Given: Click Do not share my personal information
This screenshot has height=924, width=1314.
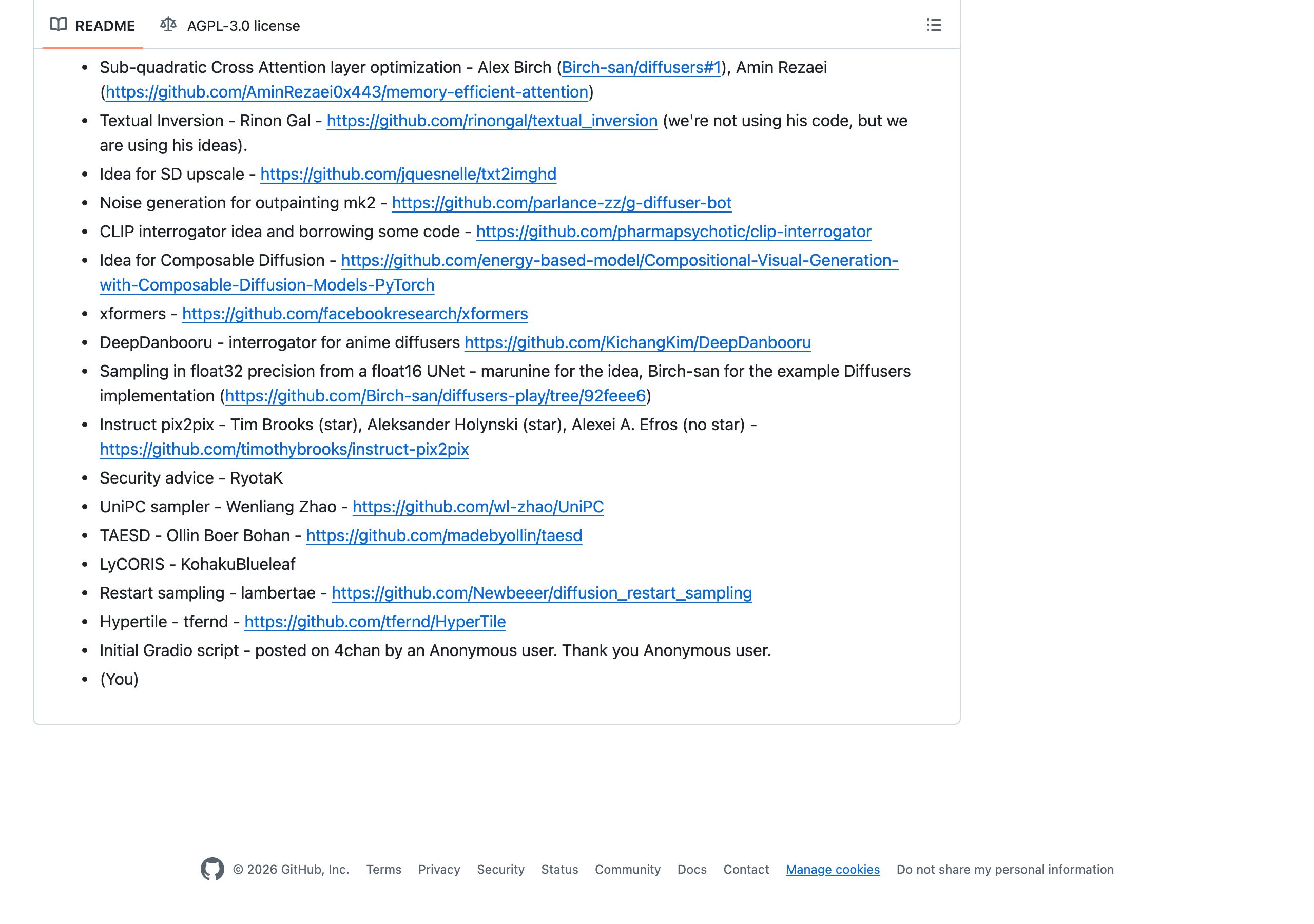Looking at the screenshot, I should (x=1005, y=869).
